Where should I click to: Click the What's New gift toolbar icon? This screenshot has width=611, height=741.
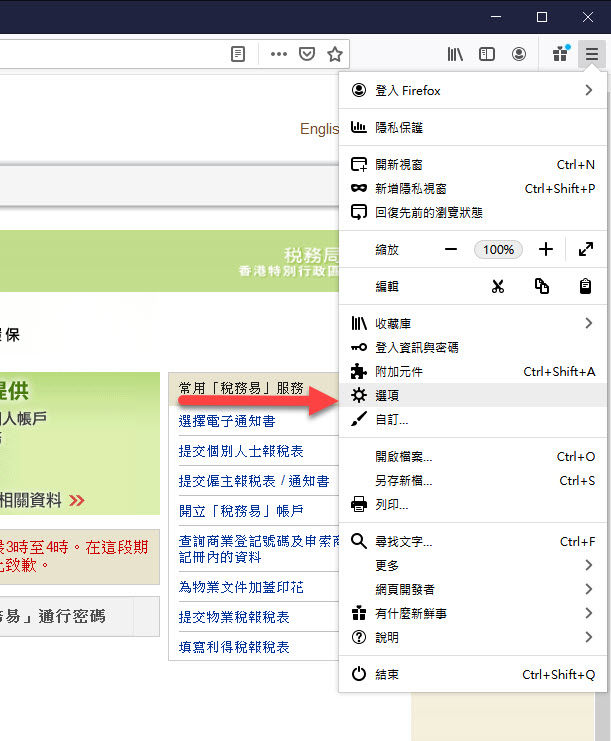[561, 54]
